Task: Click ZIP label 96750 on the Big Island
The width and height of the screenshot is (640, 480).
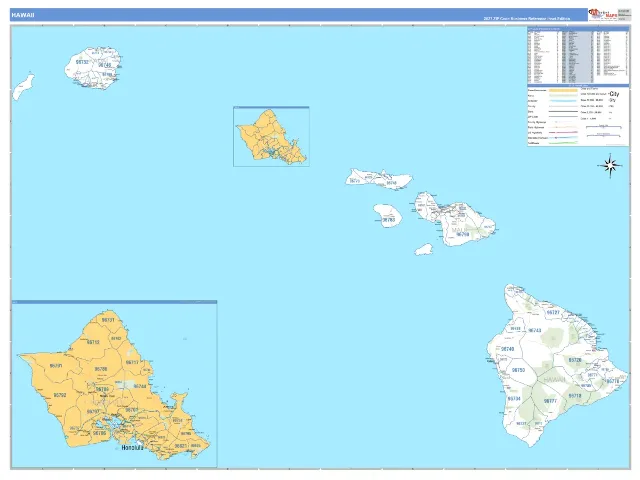Action: pyautogui.click(x=518, y=370)
